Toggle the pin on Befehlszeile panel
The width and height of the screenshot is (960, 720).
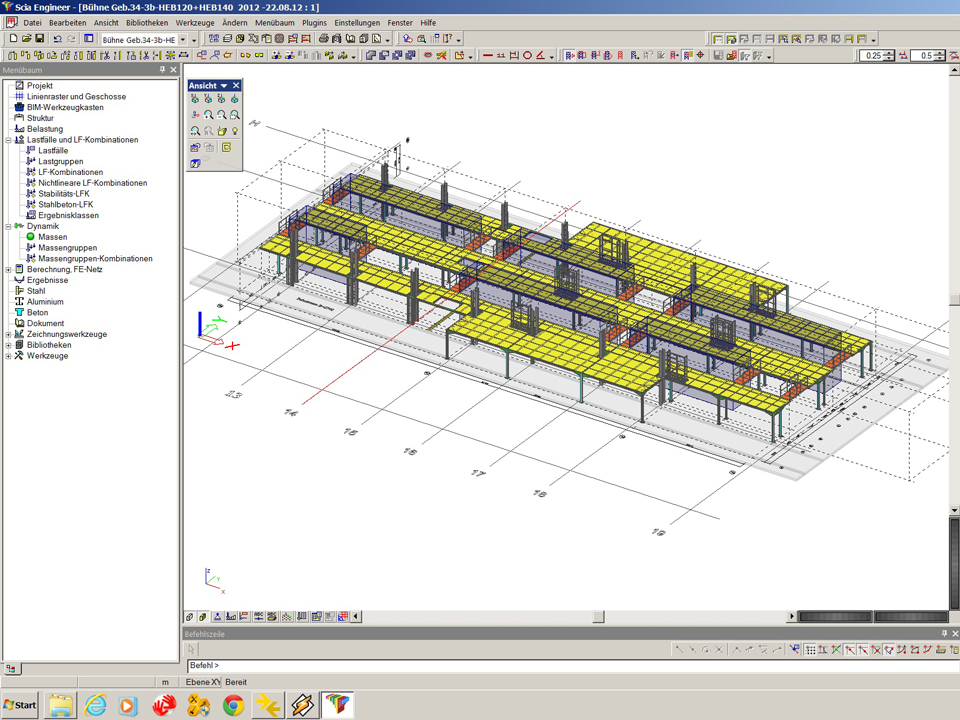pos(944,634)
